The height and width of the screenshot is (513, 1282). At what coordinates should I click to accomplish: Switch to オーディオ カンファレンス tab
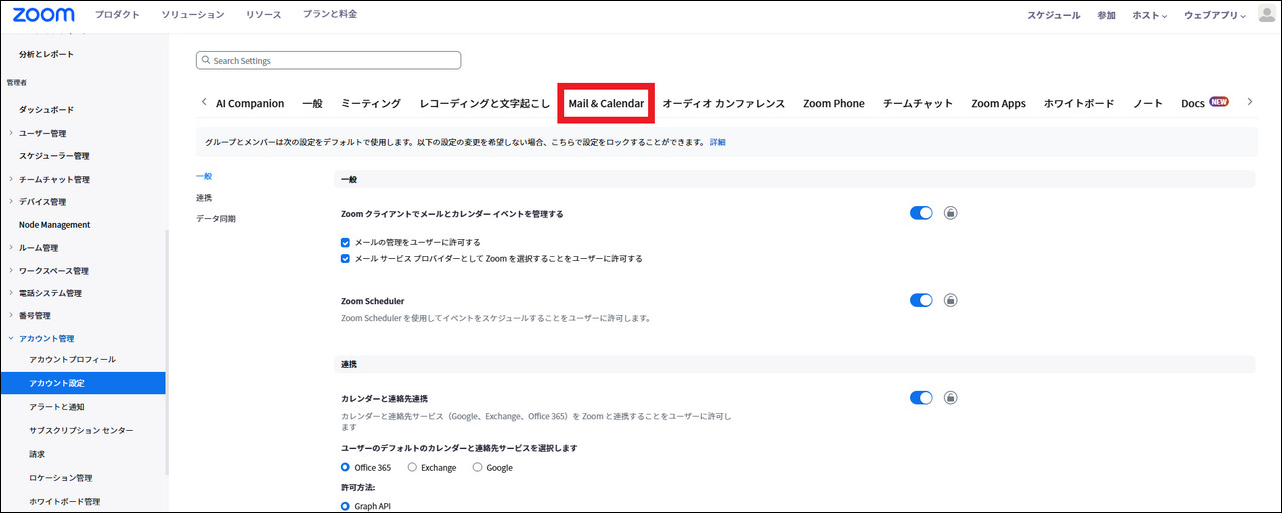[x=724, y=103]
